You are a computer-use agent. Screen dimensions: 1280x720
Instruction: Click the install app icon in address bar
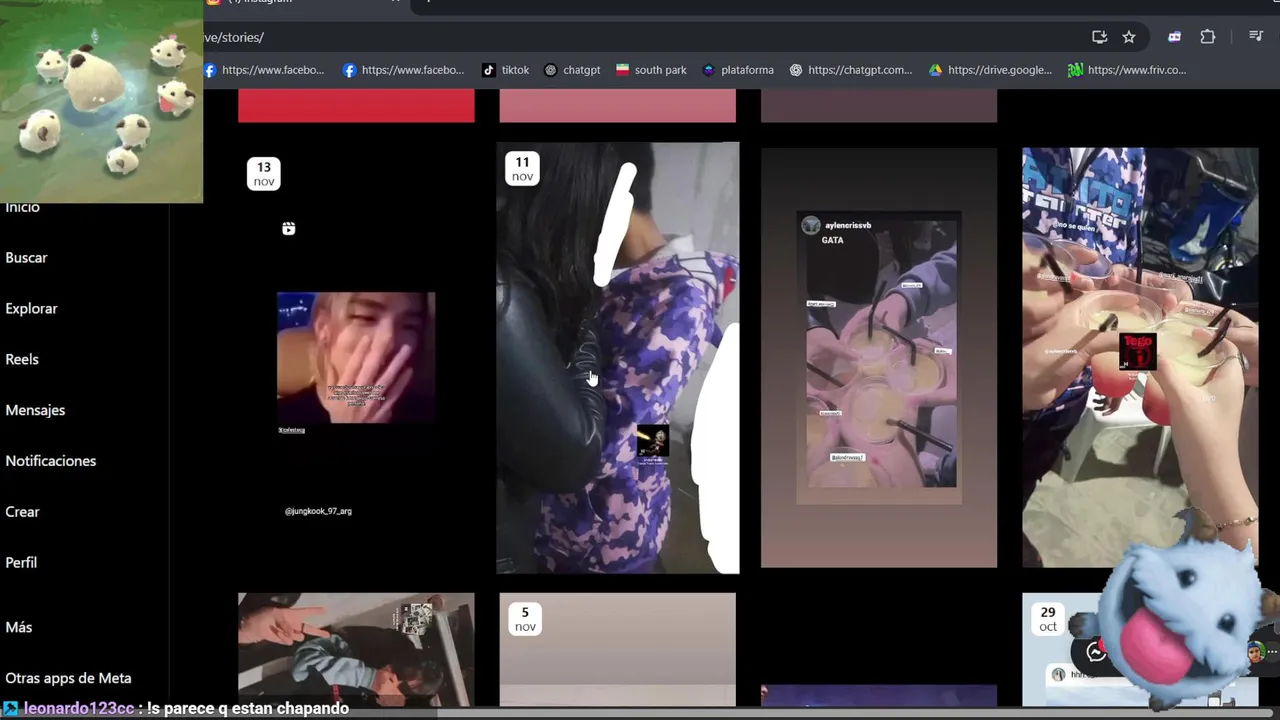point(1099,37)
